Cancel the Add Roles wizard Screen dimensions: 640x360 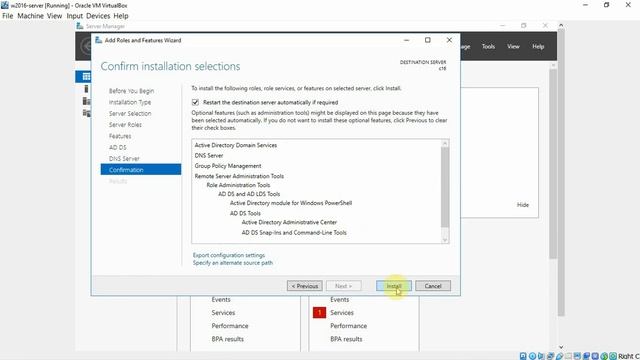(433, 286)
